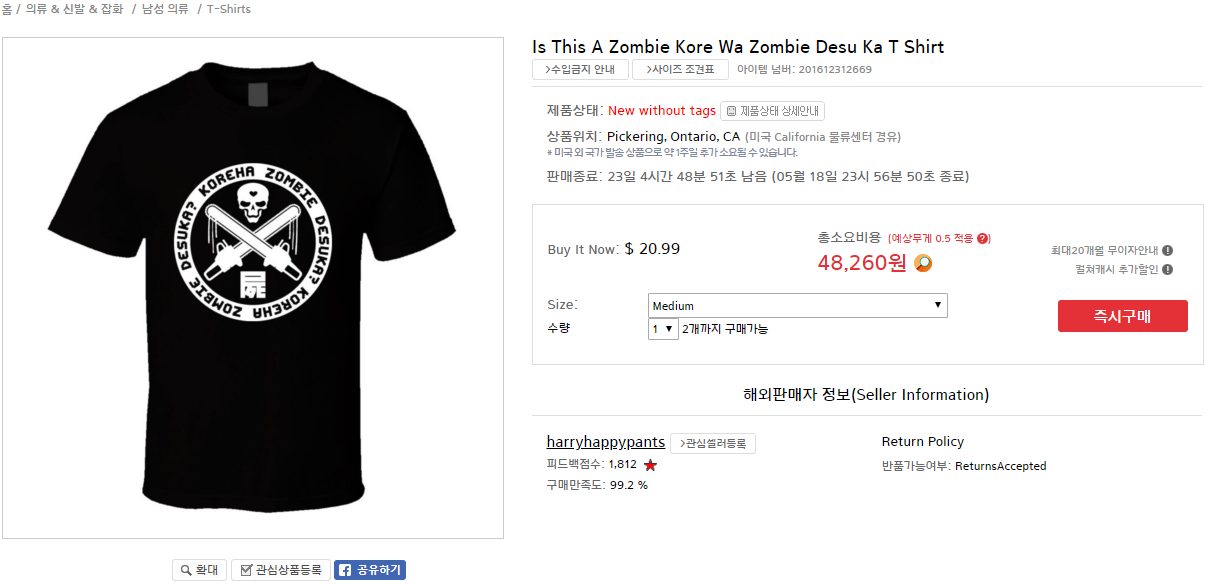Image resolution: width=1205 pixels, height=586 pixels.
Task: Open the 수량 quantity dropdown
Action: [x=663, y=329]
